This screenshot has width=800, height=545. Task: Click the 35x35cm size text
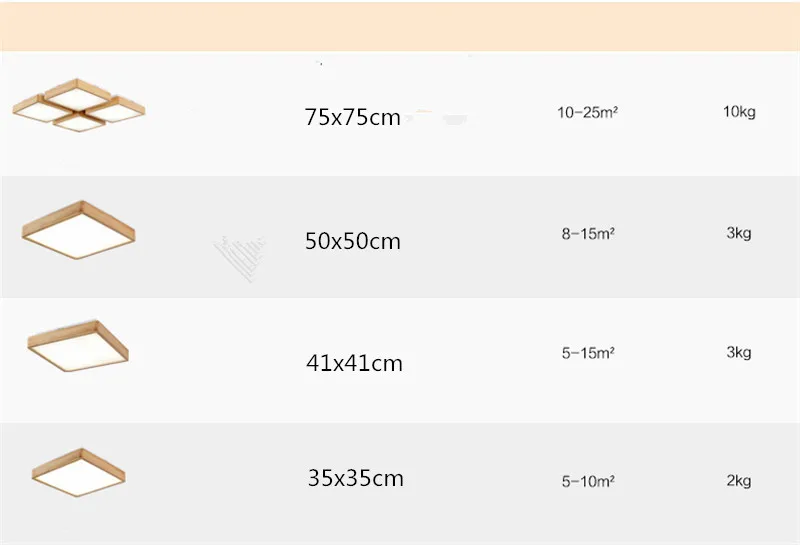[x=356, y=478]
